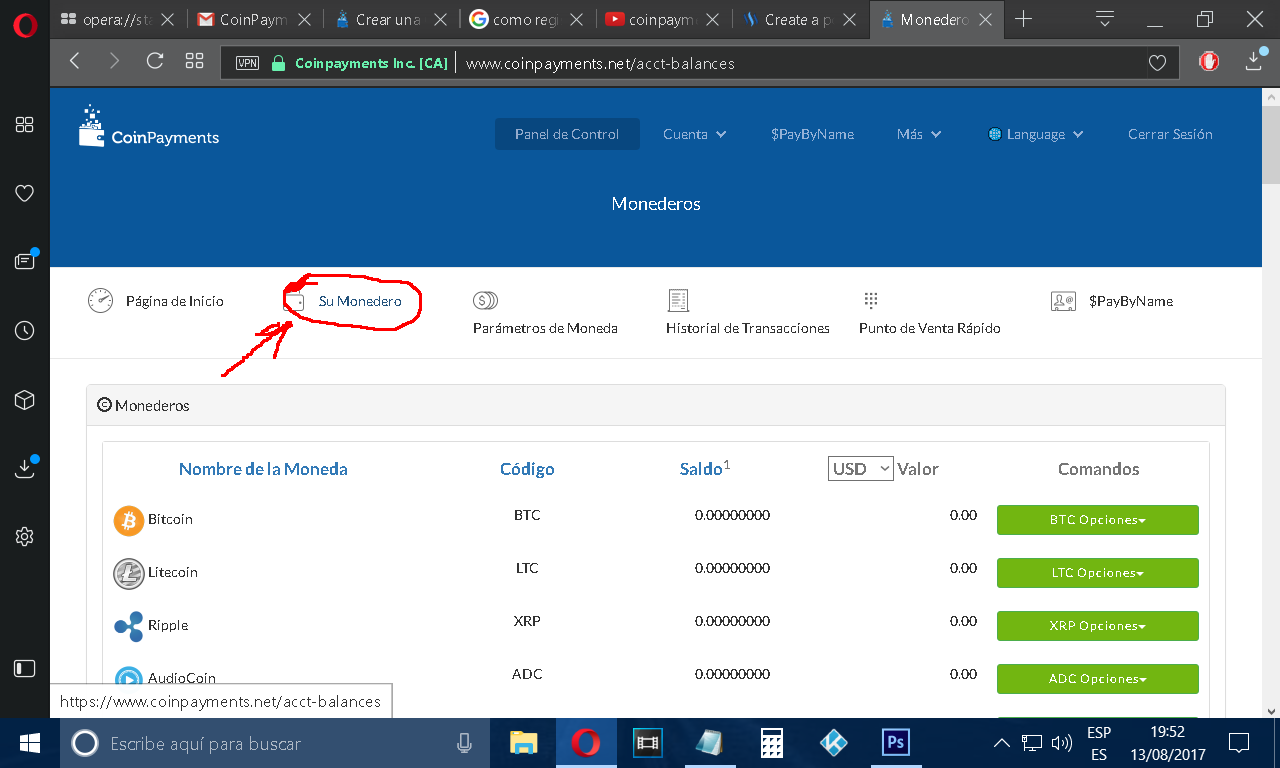This screenshot has height=768, width=1280.
Task: Go back to previous page
Action: click(75, 61)
